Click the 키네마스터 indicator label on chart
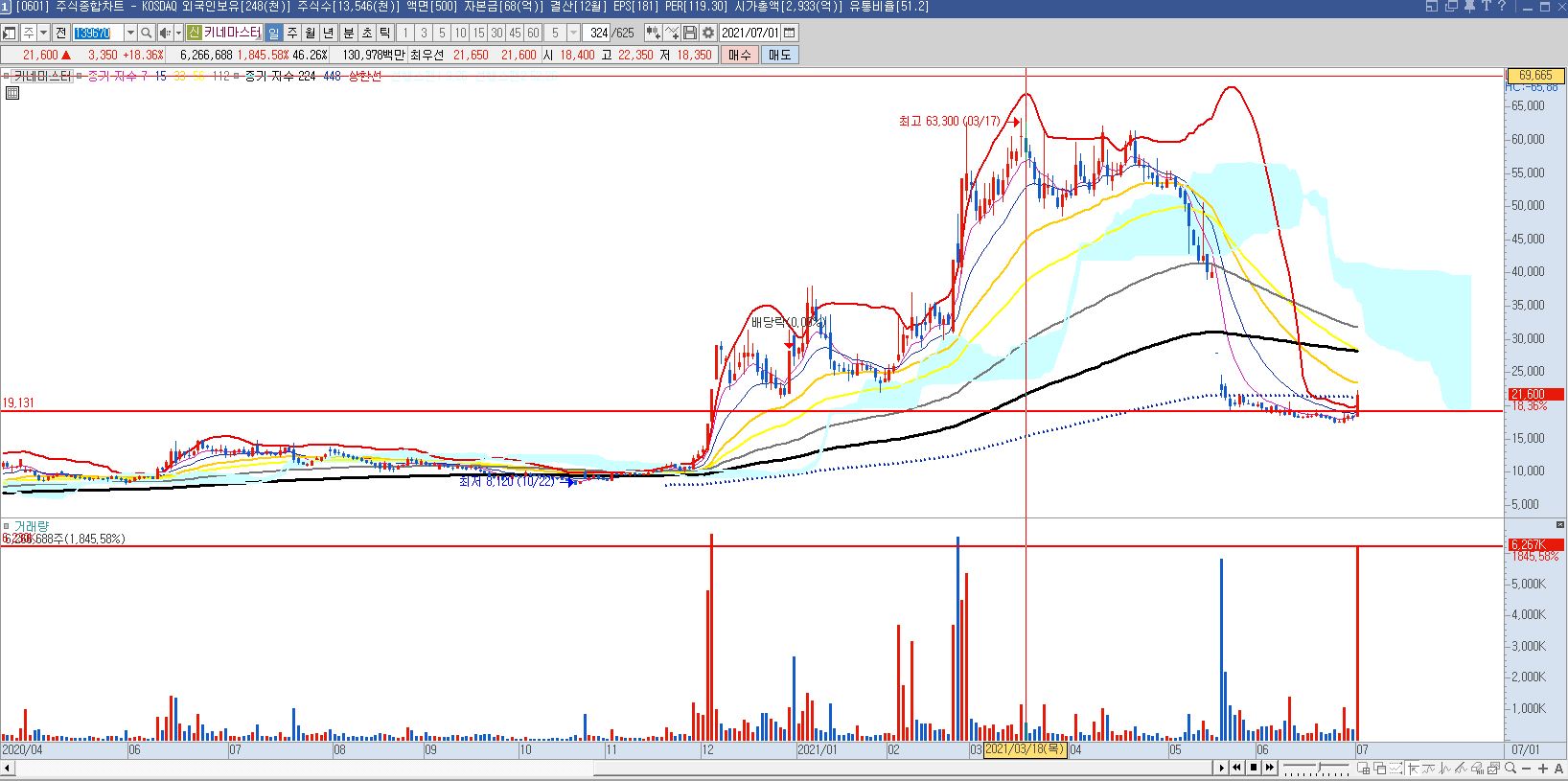This screenshot has width=1568, height=781. 42,76
